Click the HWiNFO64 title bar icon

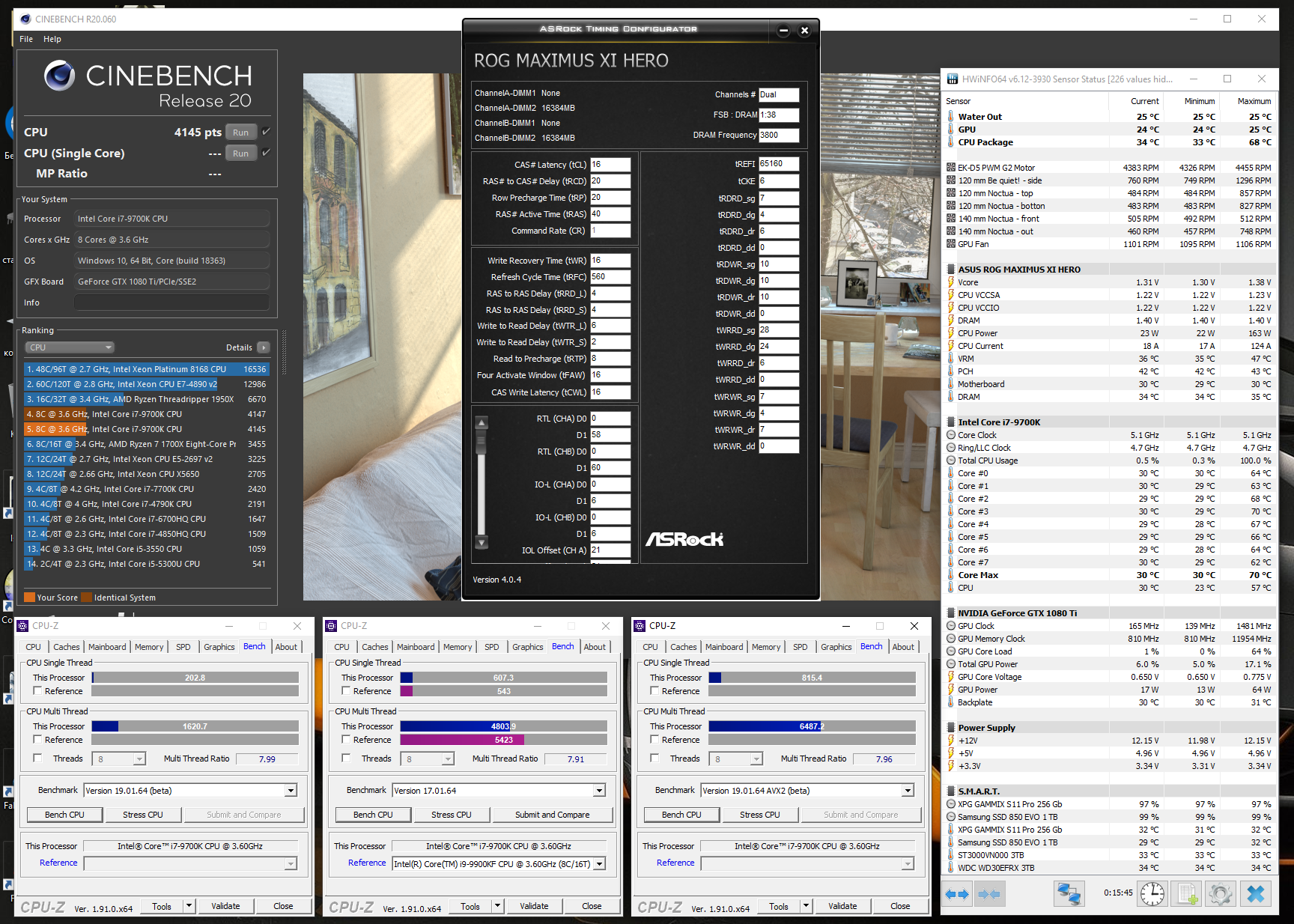pos(953,79)
